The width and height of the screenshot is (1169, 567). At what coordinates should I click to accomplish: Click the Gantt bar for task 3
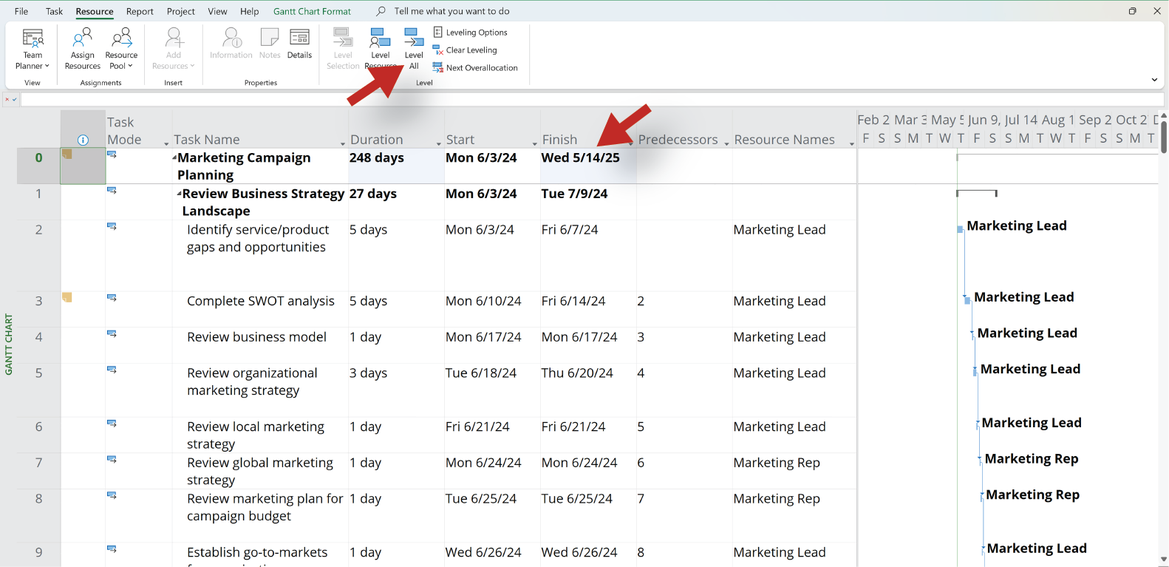coord(968,300)
